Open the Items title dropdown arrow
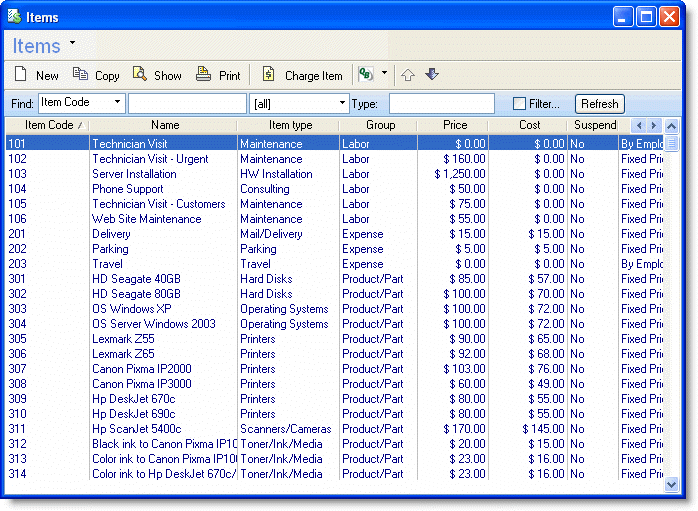The height and width of the screenshot is (511, 698). (73, 44)
